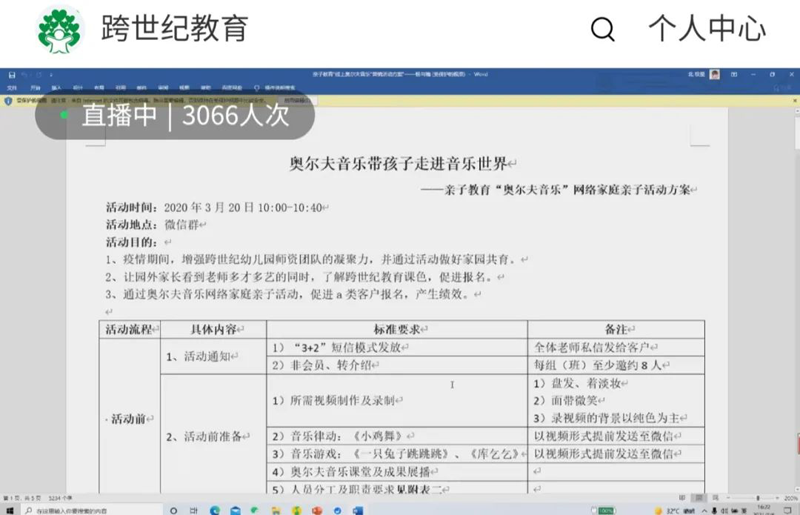800x515 pixels.
Task: Switch to the 开始 ribbon tab
Action: (35, 88)
